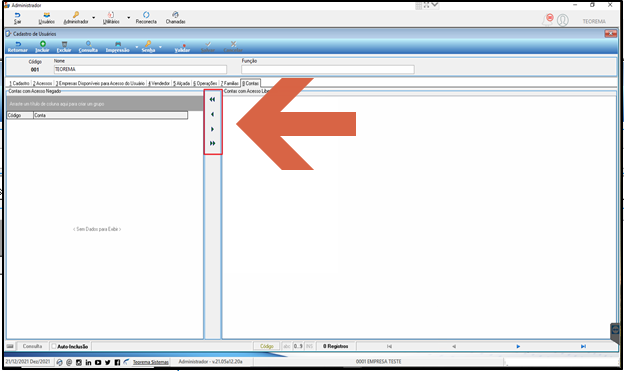
Task: Open the Usuários toolbar item
Action: pos(47,18)
